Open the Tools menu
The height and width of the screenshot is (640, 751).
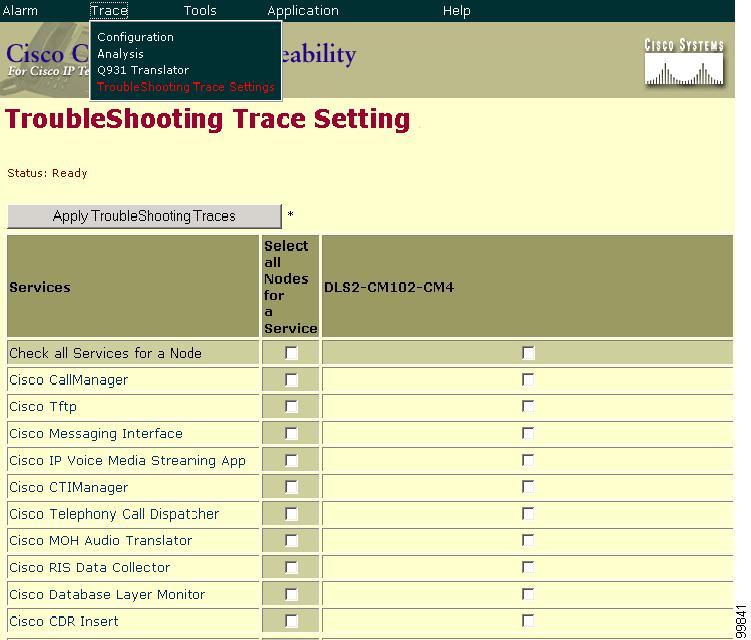click(200, 11)
